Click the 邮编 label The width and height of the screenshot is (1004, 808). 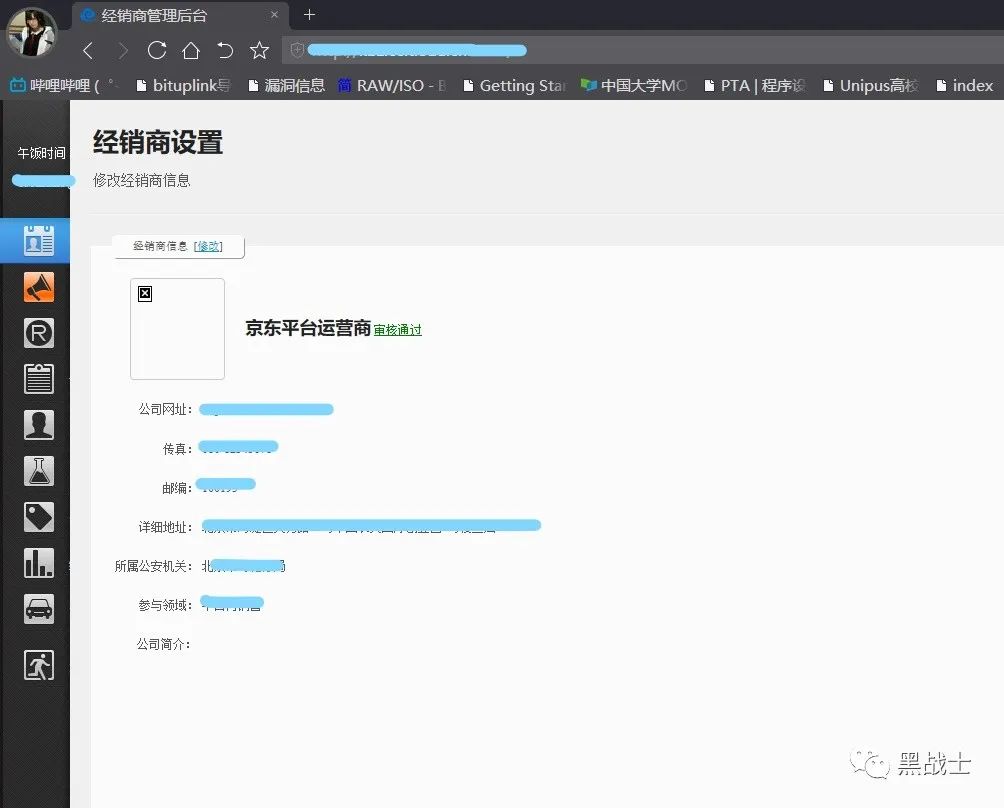(177, 488)
